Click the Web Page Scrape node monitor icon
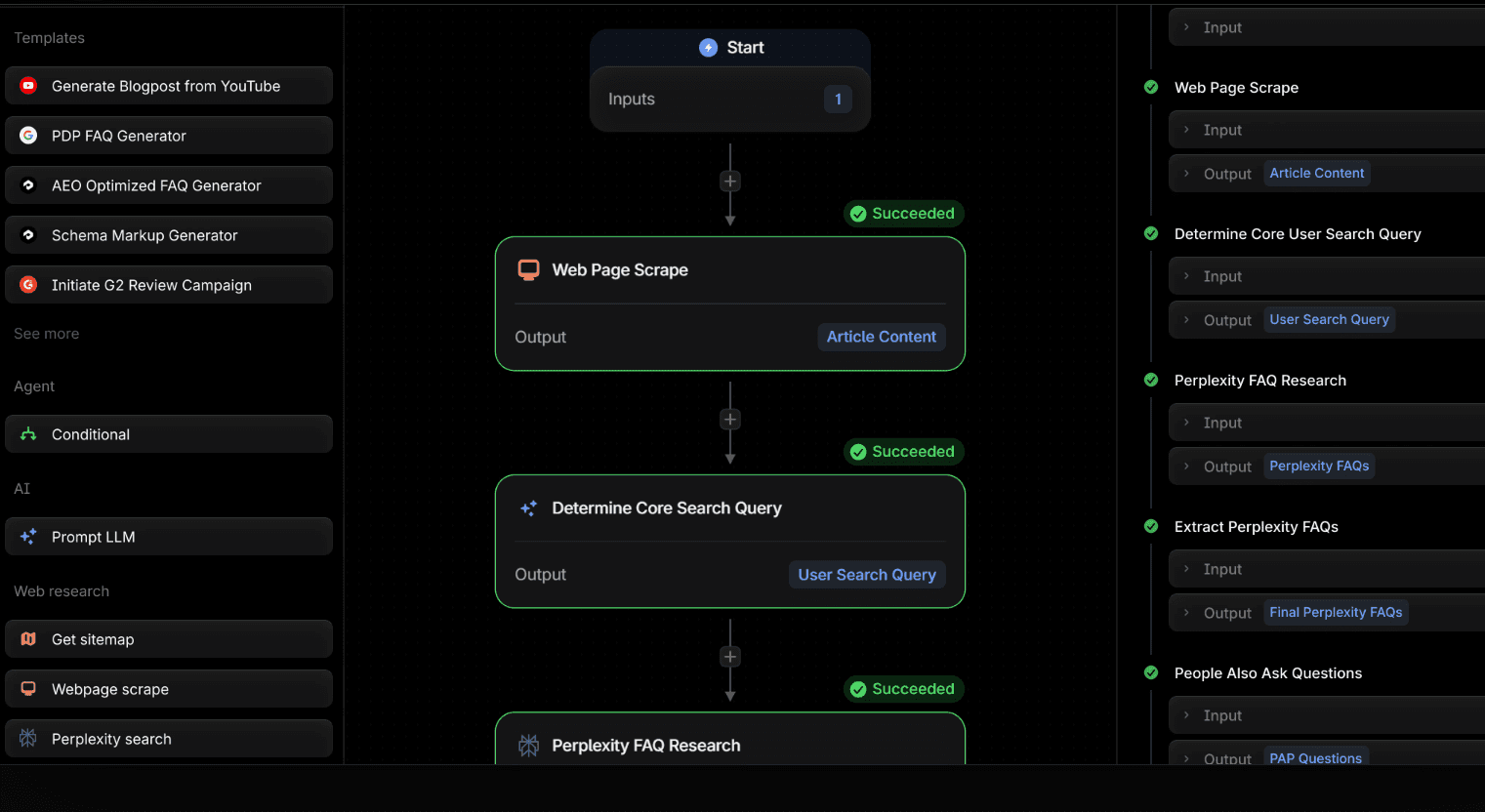The height and width of the screenshot is (812, 1485). pyautogui.click(x=528, y=270)
